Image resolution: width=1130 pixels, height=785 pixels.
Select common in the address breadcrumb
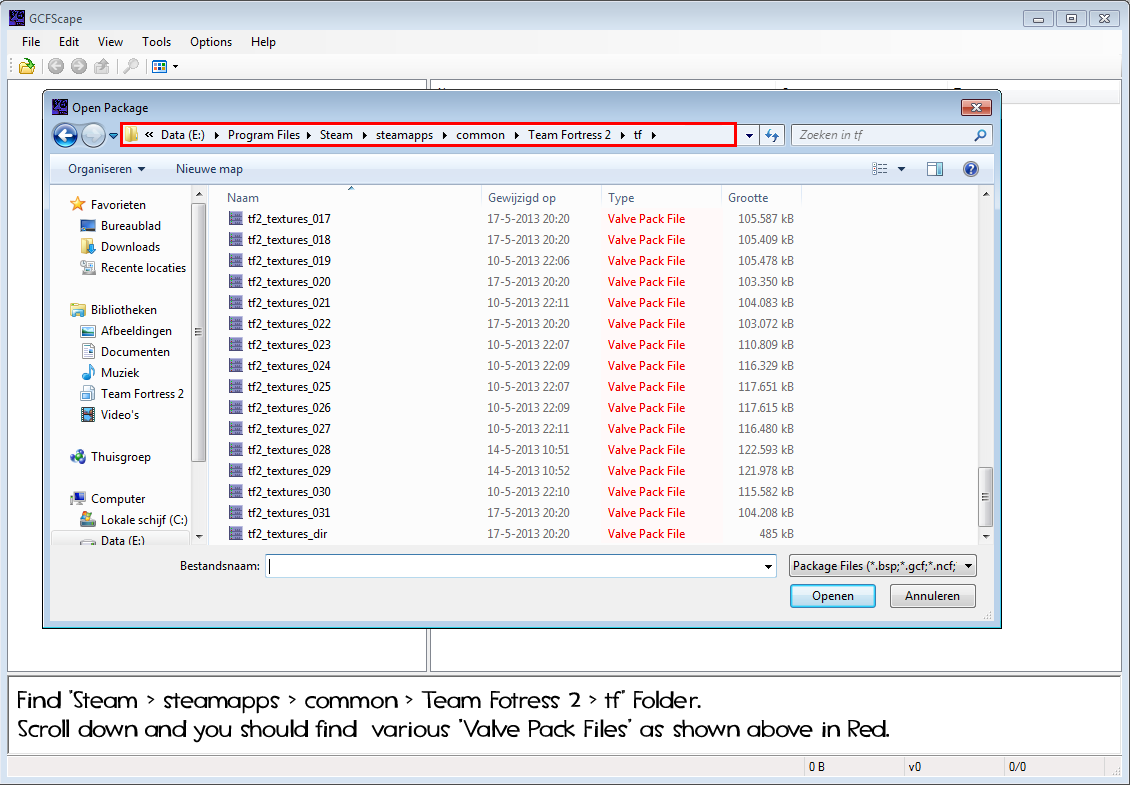click(480, 135)
